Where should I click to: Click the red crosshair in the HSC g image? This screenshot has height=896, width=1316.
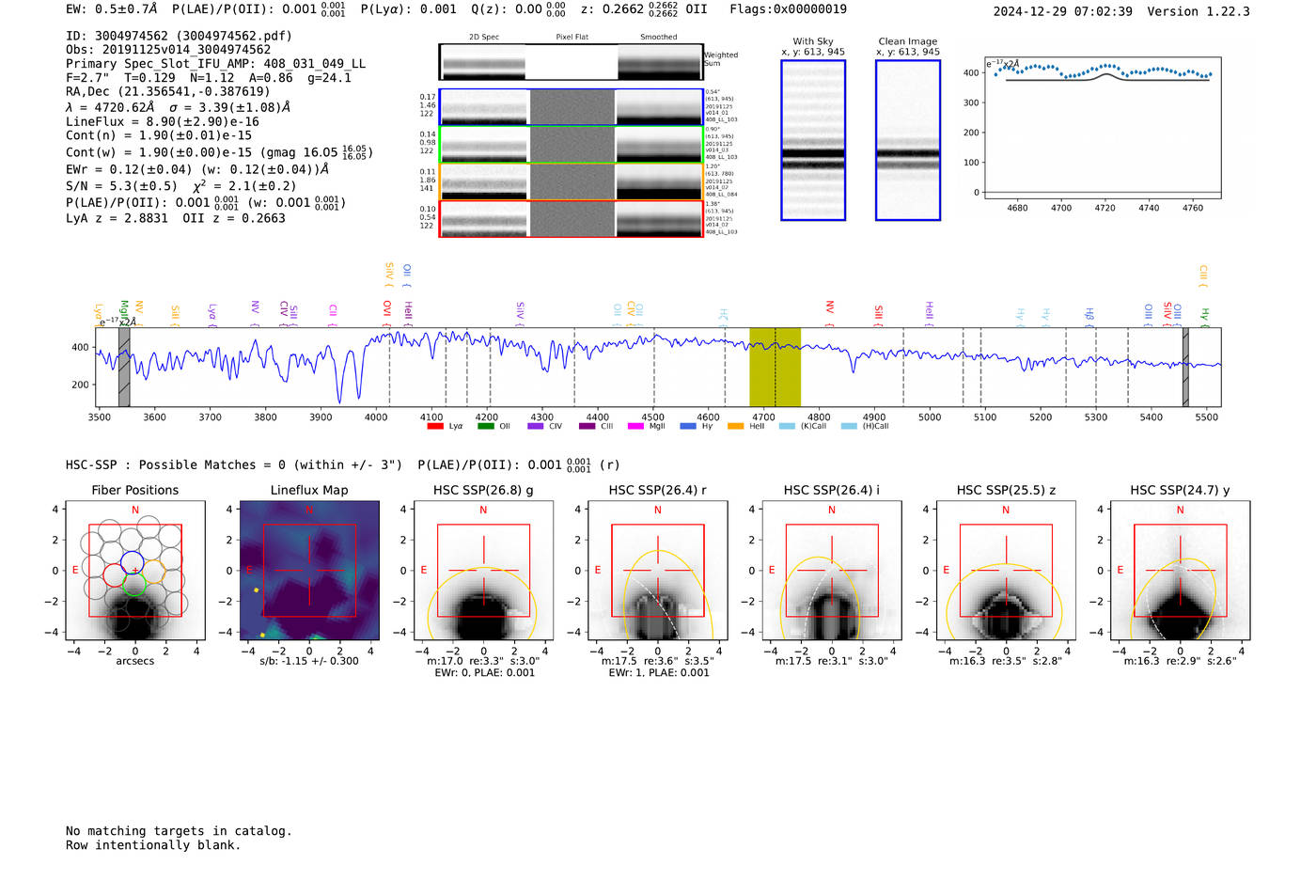tap(483, 570)
